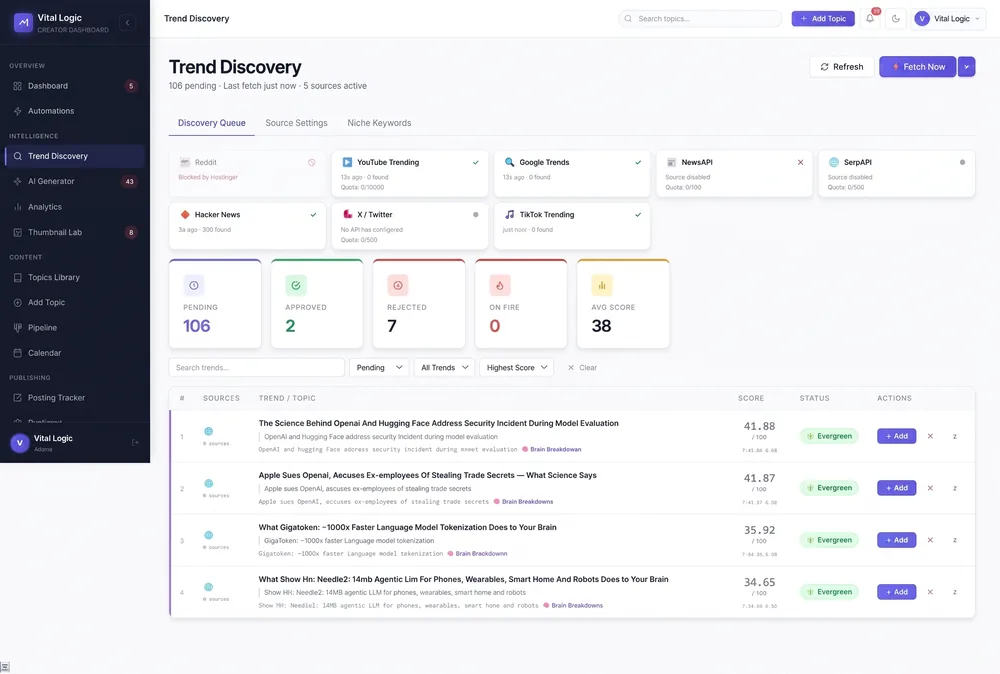Open Calendar in the sidebar
Screen dimensions: 1000x674
point(75,353)
